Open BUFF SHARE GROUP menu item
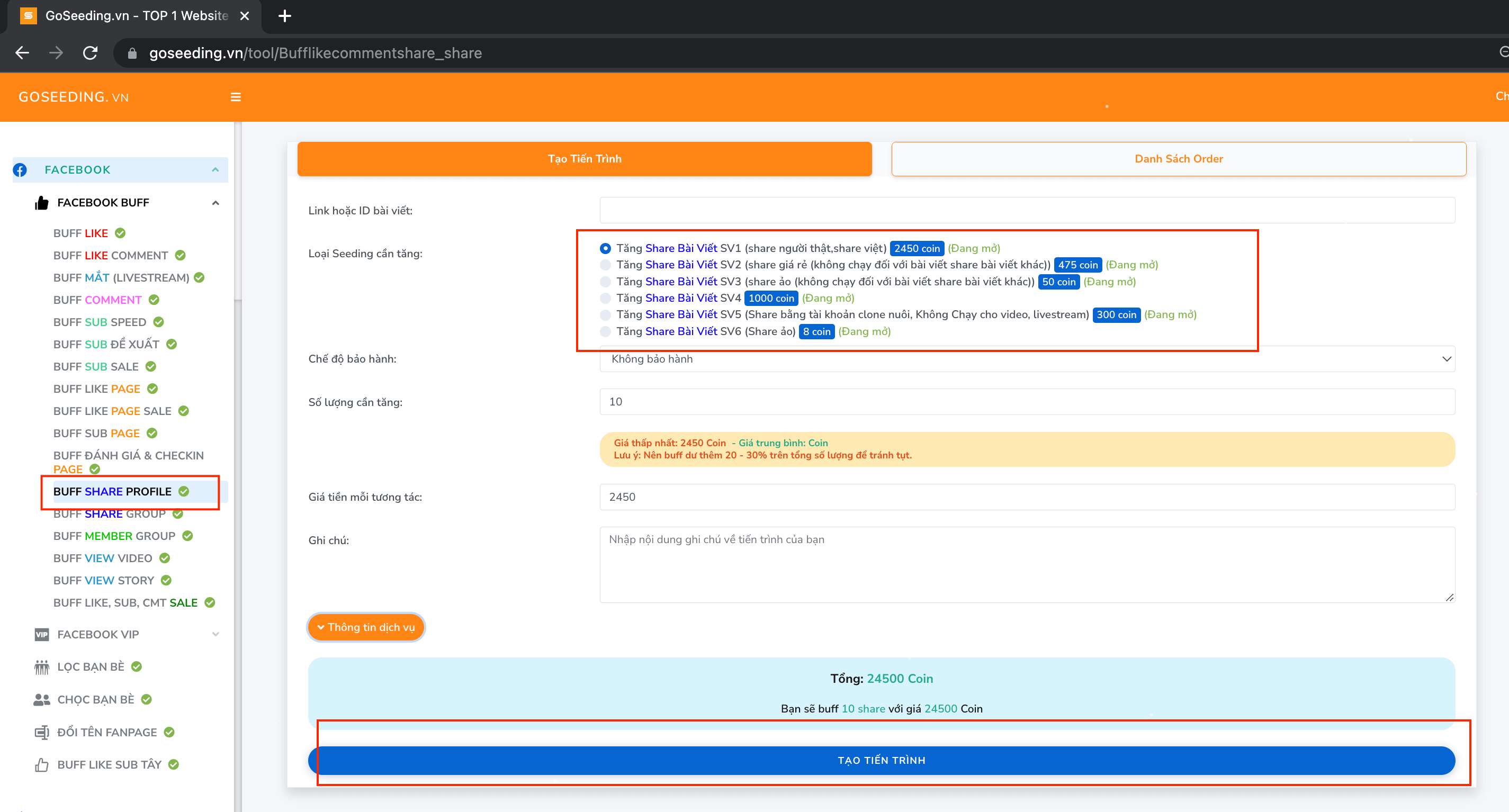The height and width of the screenshot is (812, 1509). coord(110,514)
